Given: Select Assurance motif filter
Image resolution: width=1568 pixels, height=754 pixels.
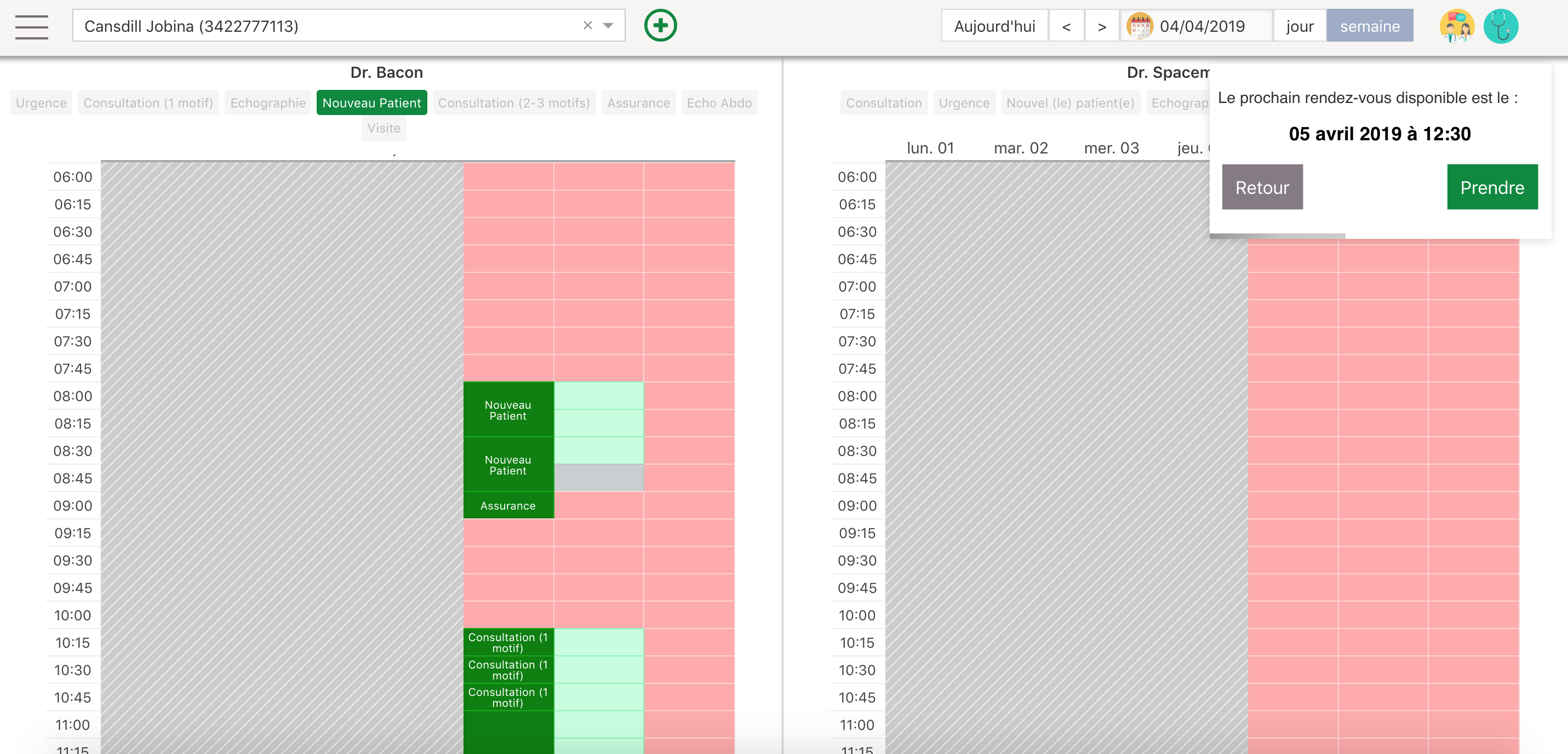Looking at the screenshot, I should 638,103.
